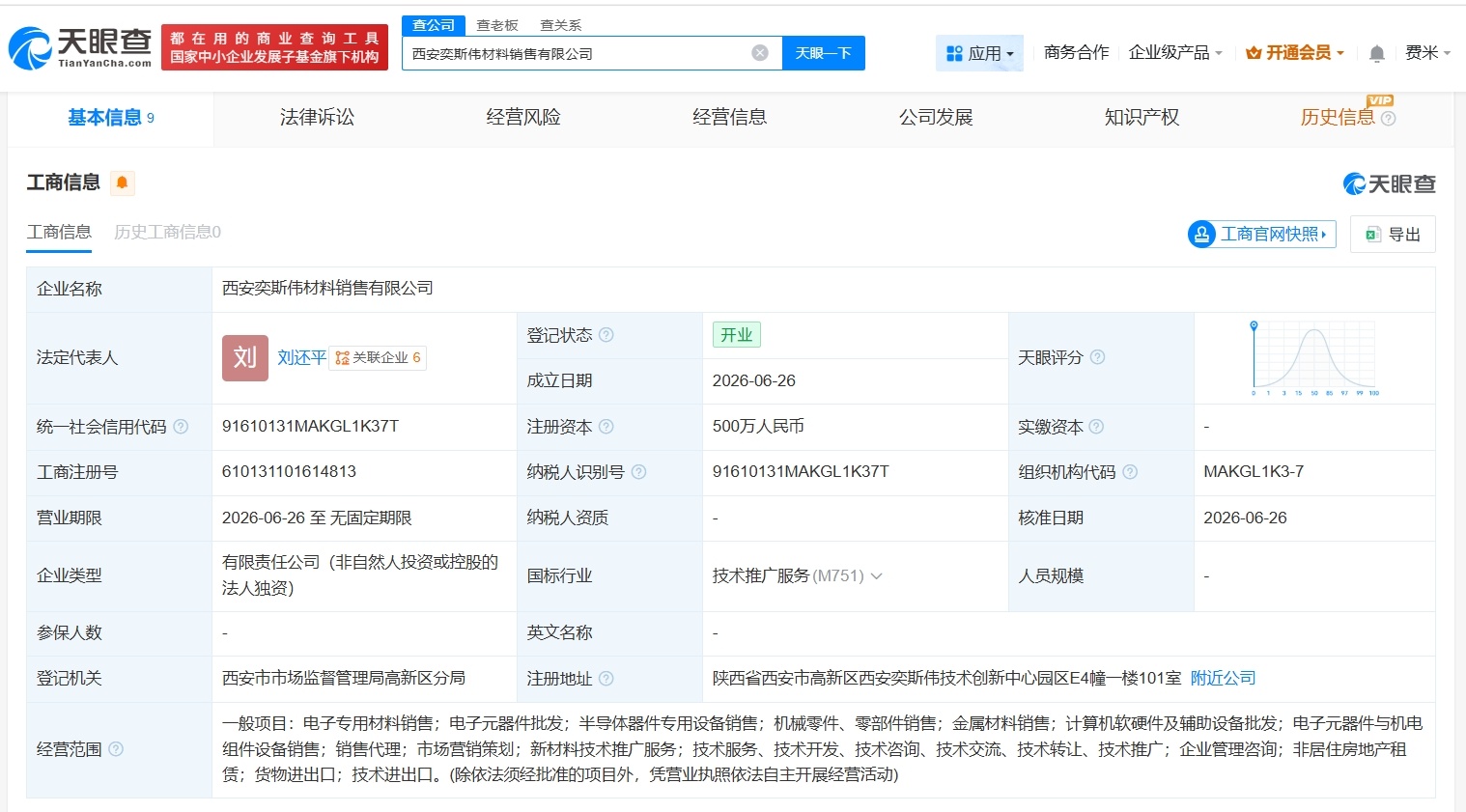Select the 历史工商信息0 sub-tab
Viewport: 1466px width, 812px height.
tap(168, 232)
